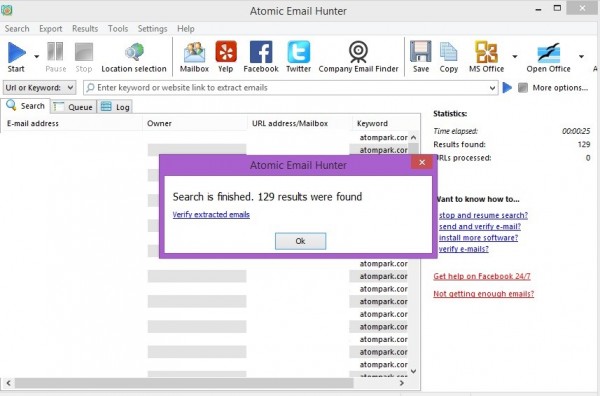Open the Help menu
Image resolution: width=600 pixels, height=396 pixels.
(x=186, y=29)
